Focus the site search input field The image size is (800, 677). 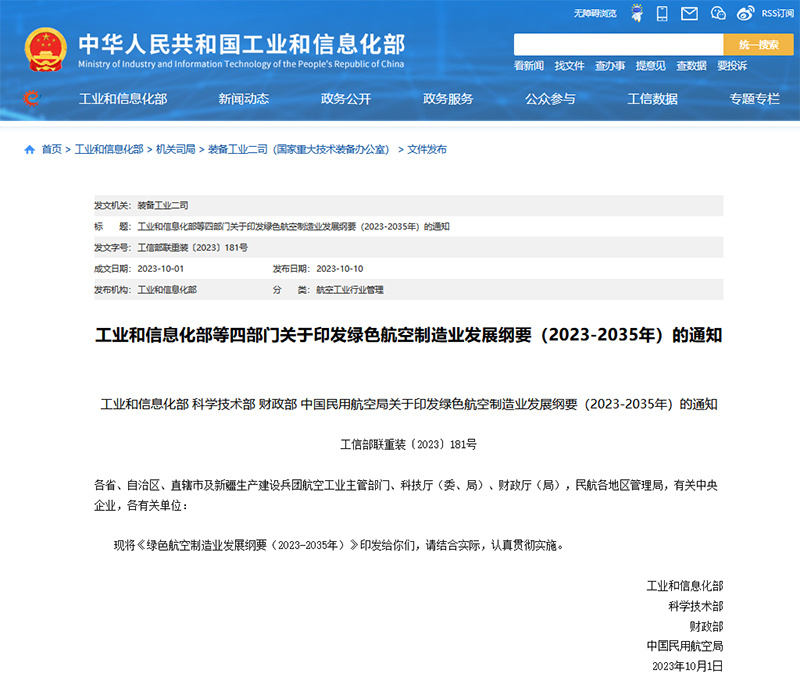618,44
